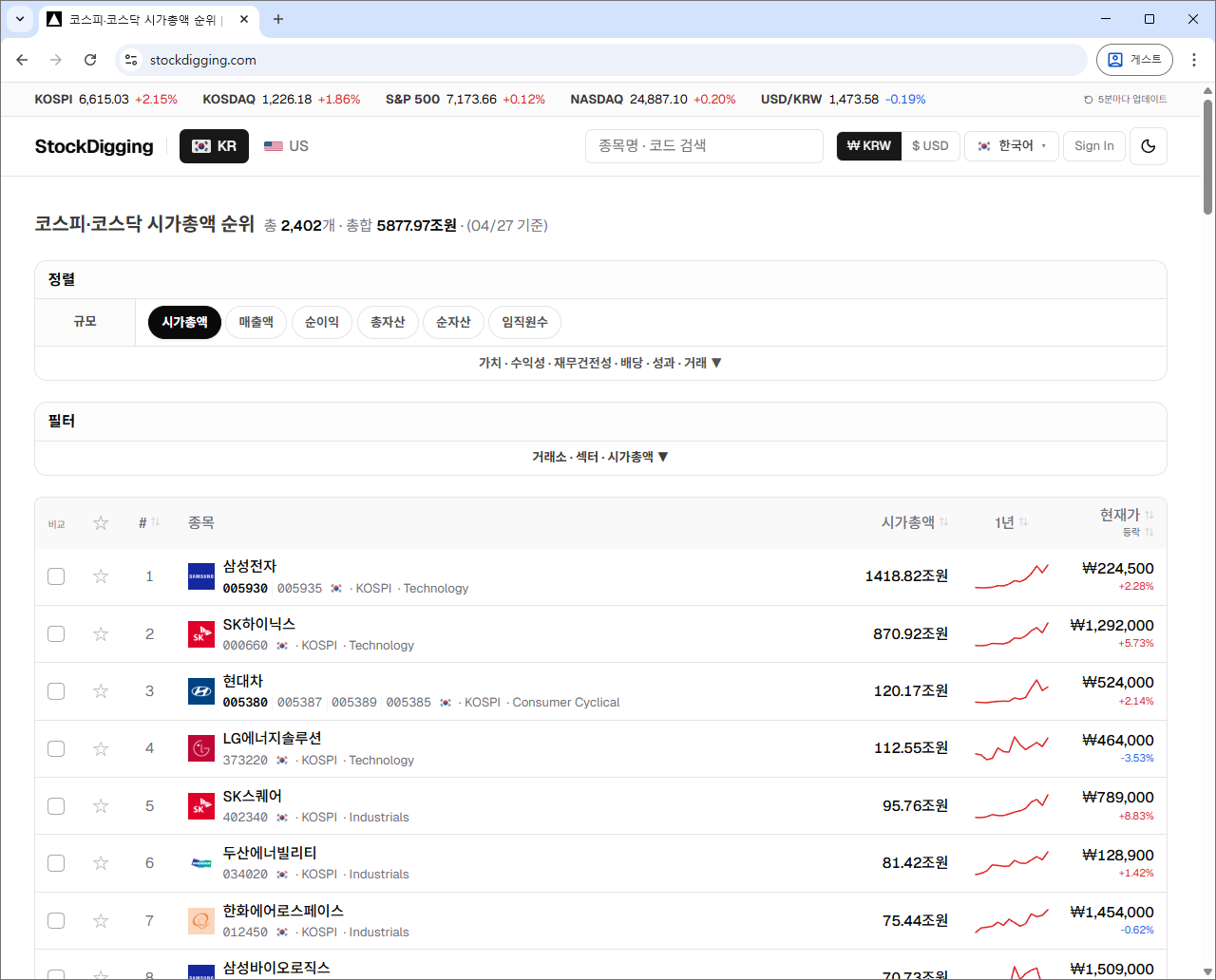The width and height of the screenshot is (1216, 980).
Task: Close the 코스피·코스닥 browser tab
Action: [x=244, y=19]
